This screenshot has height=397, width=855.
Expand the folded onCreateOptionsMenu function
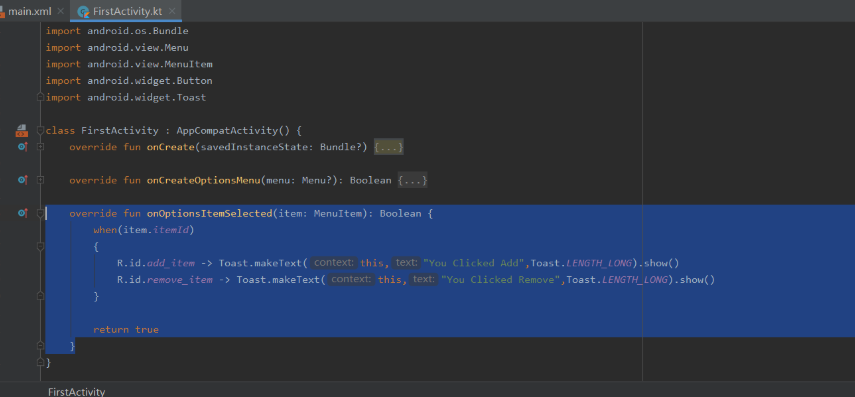(x=40, y=180)
